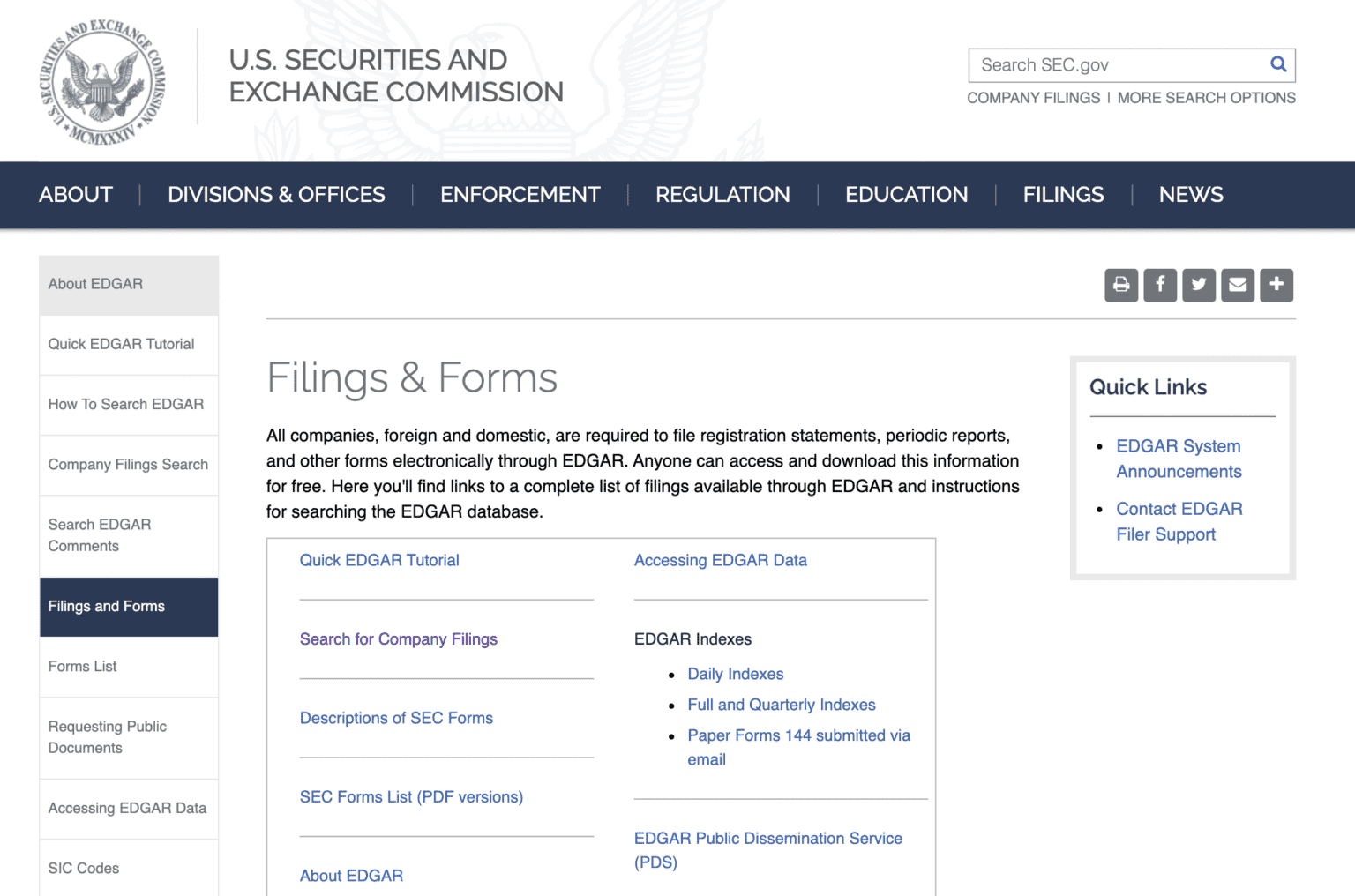Click the email envelope share icon
Viewport: 1355px width, 896px height.
(x=1238, y=285)
